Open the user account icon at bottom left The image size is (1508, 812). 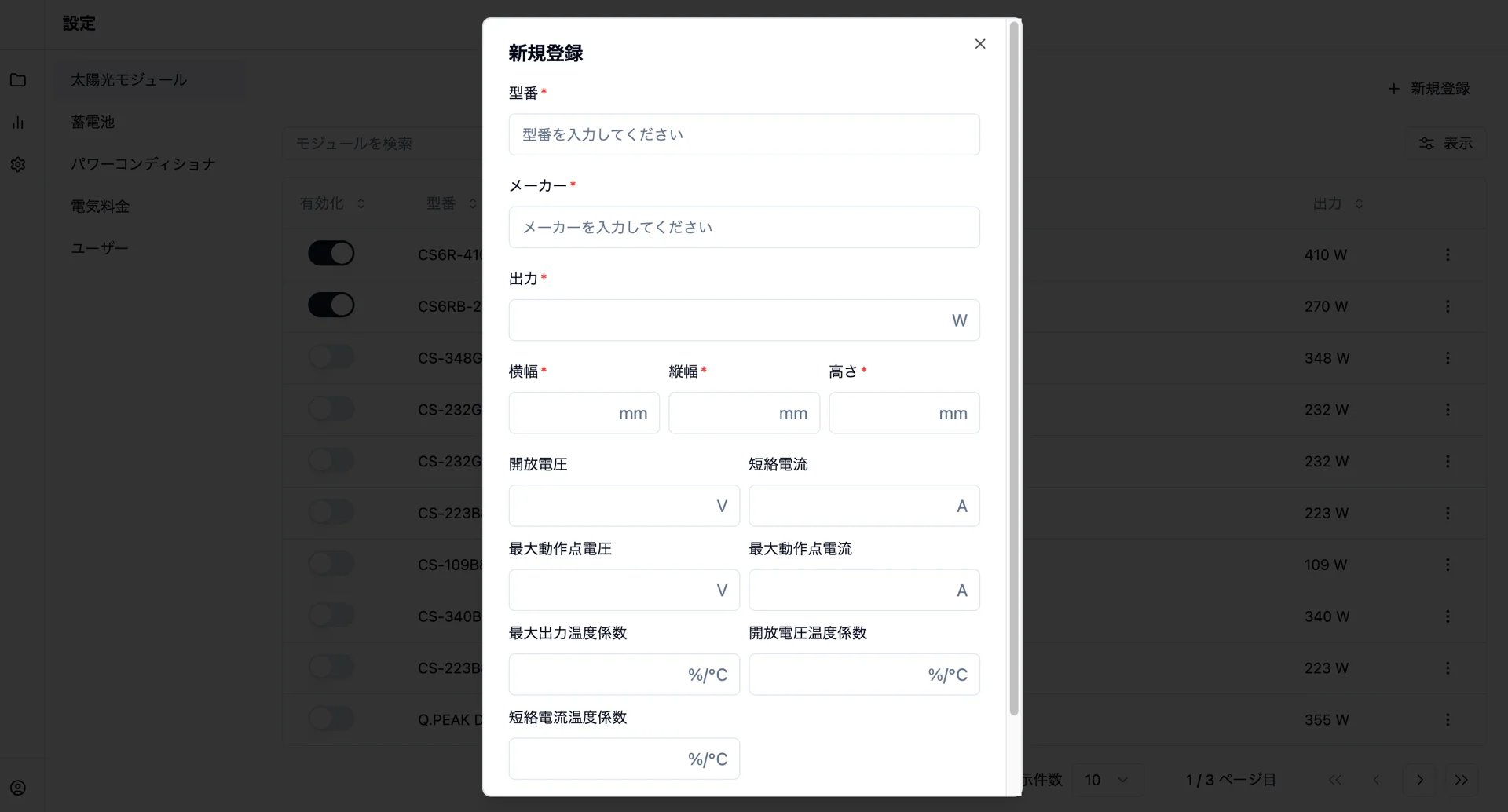coord(18,788)
